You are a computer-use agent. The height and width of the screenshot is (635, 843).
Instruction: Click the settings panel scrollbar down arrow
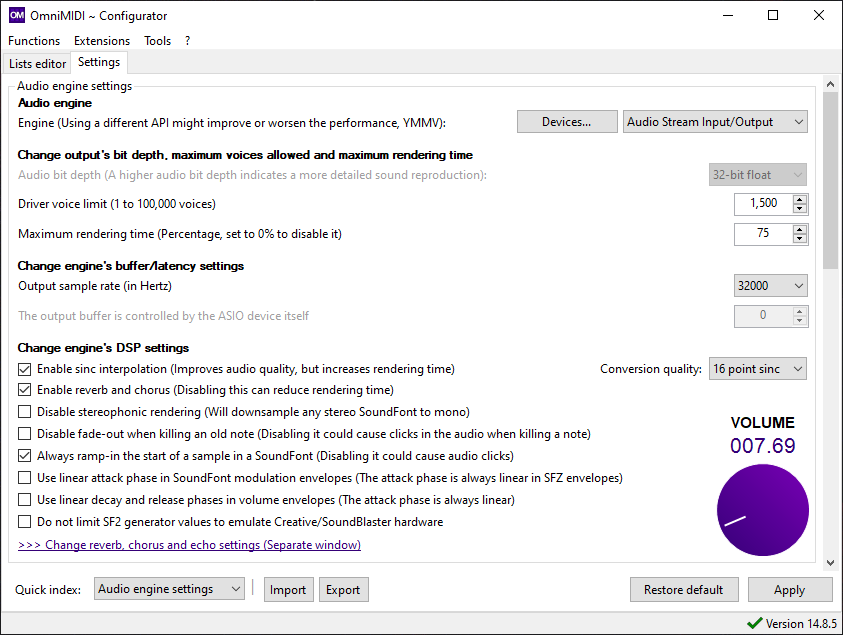click(830, 563)
